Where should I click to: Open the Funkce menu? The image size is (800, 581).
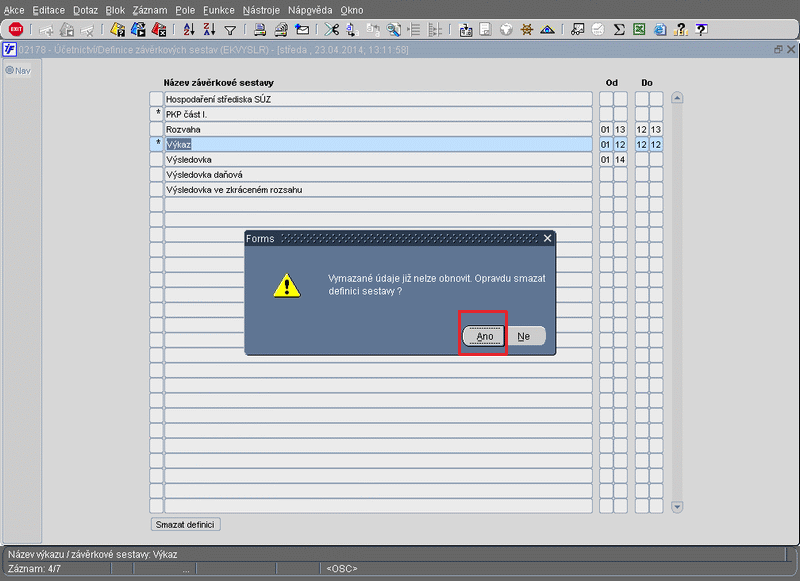point(218,10)
